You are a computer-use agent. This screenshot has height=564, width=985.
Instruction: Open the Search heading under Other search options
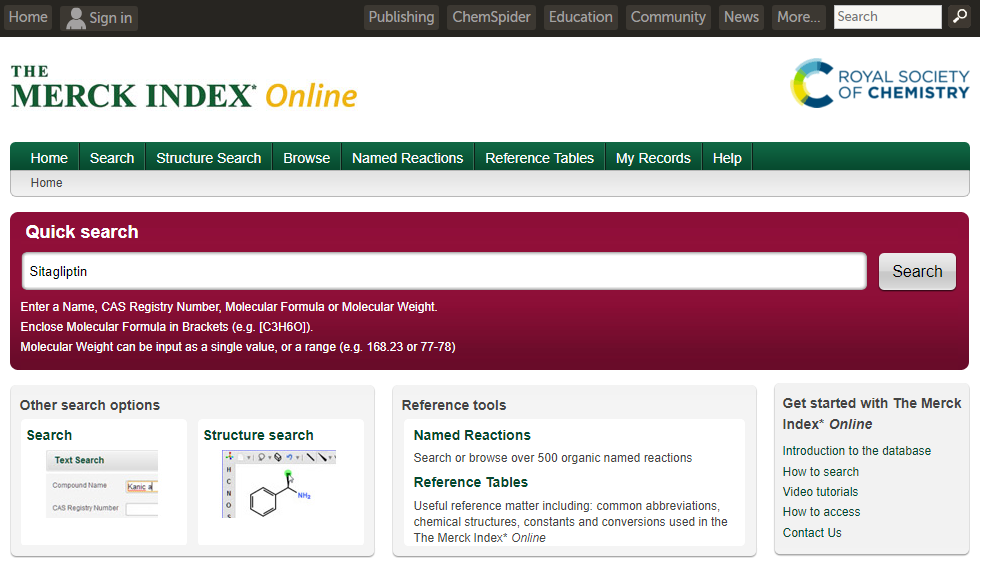pos(49,435)
